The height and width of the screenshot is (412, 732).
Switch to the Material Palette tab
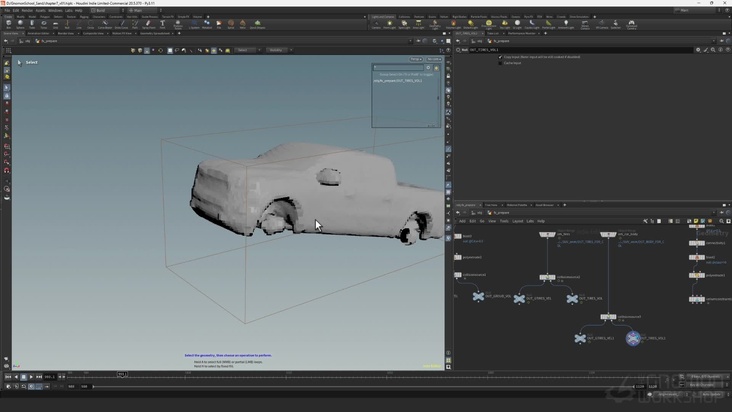tap(517, 205)
